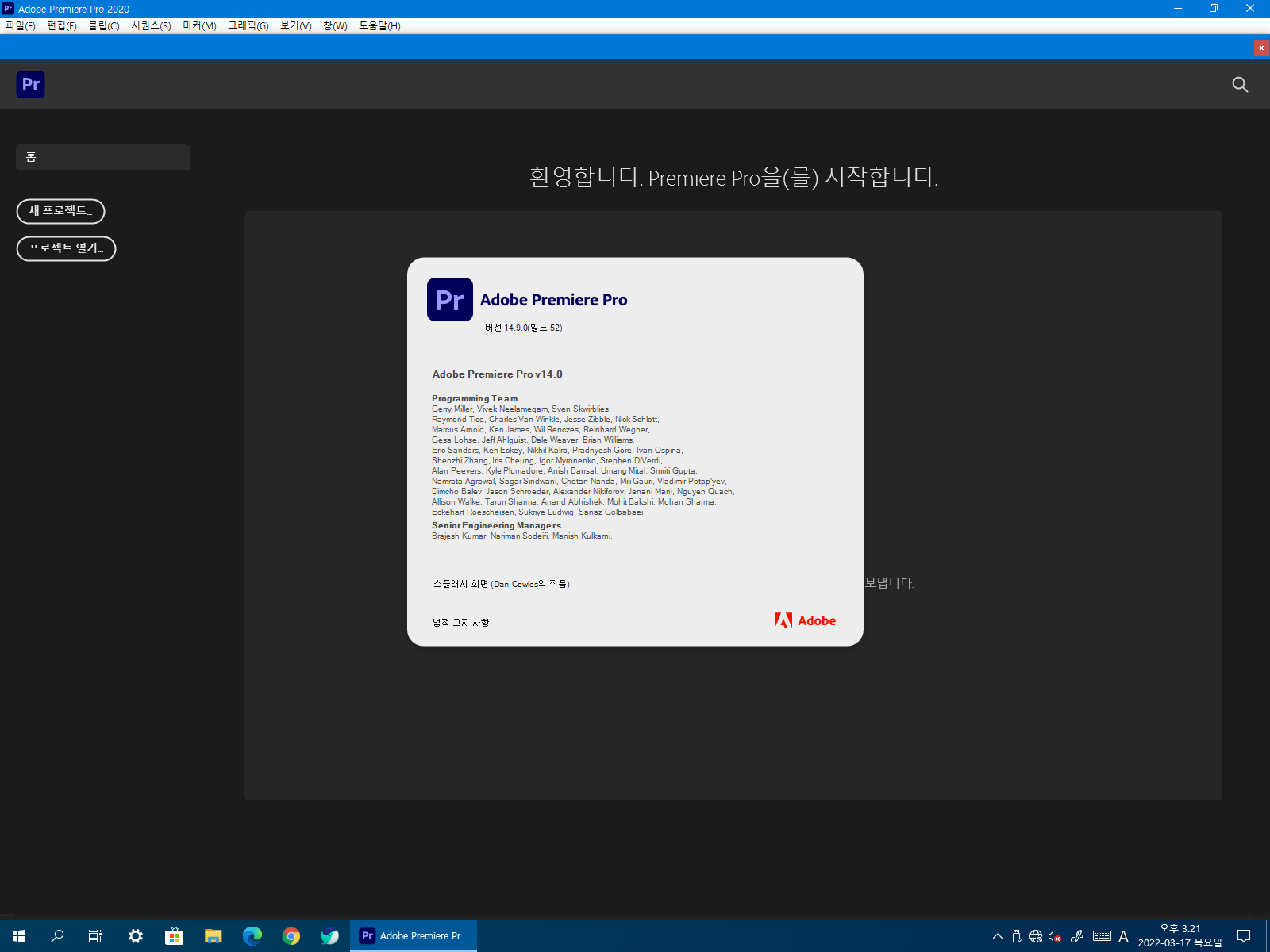Select the 홈 tab in the sidebar
Image resolution: width=1270 pixels, height=952 pixels.
pyautogui.click(x=103, y=157)
